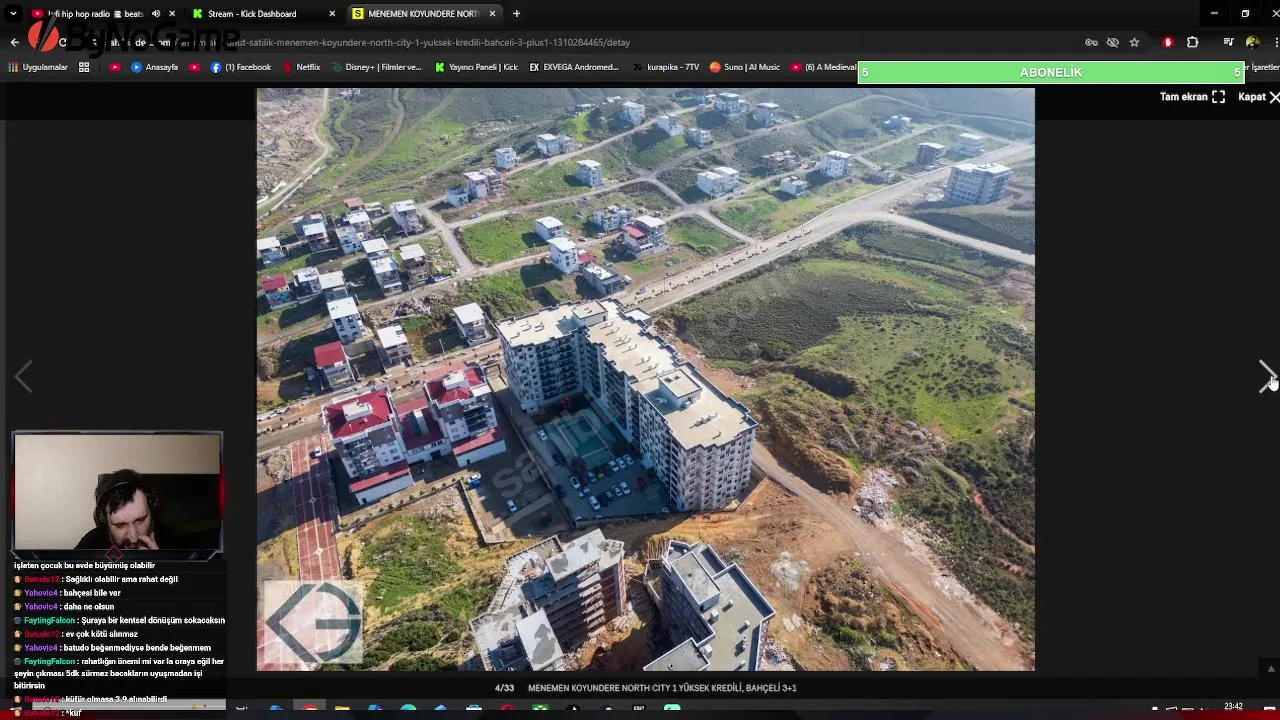Open the Suno | AI Music bookmark
The width and height of the screenshot is (1280, 720).
(745, 67)
